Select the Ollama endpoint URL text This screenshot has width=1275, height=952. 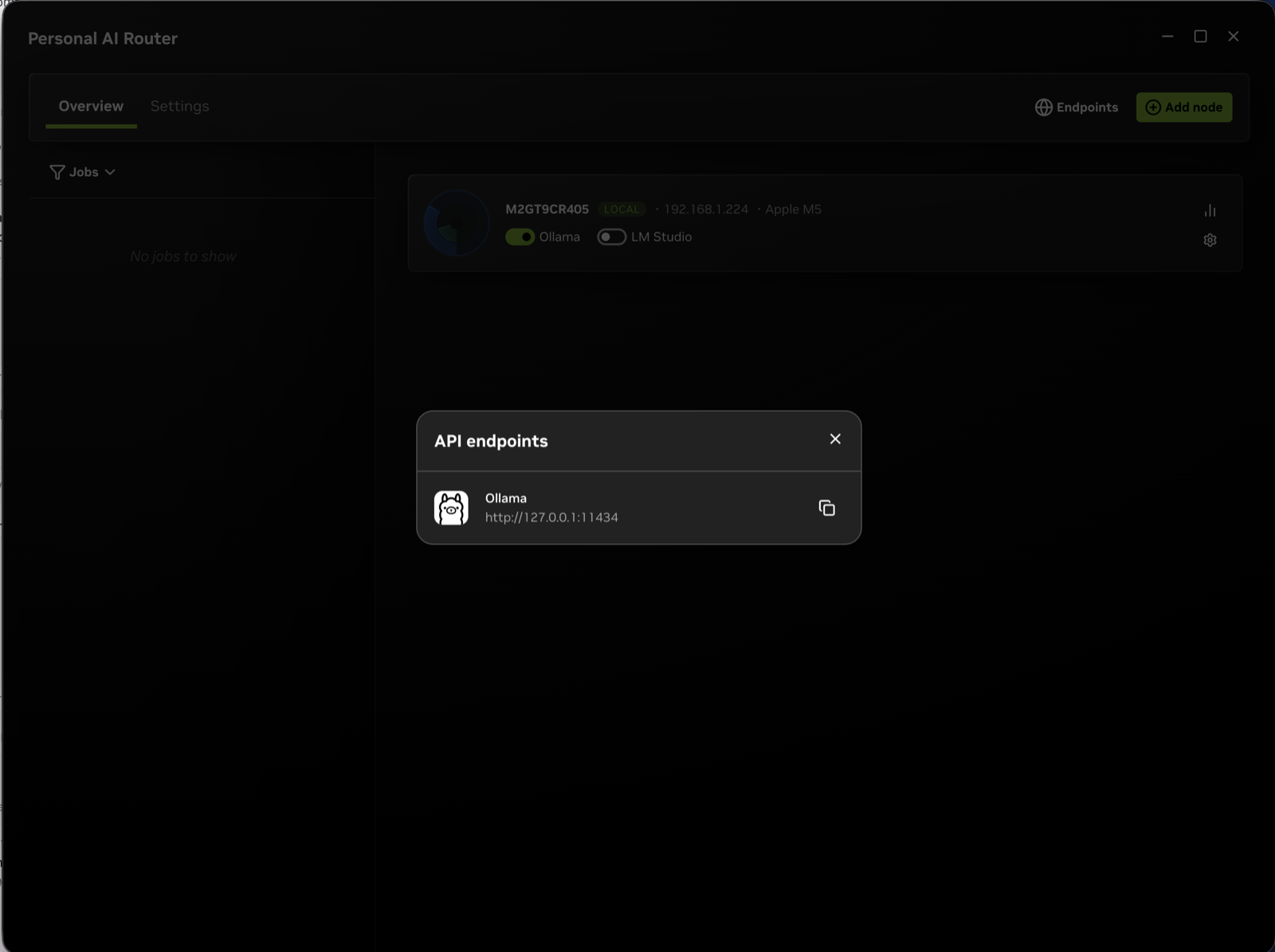pyautogui.click(x=551, y=517)
